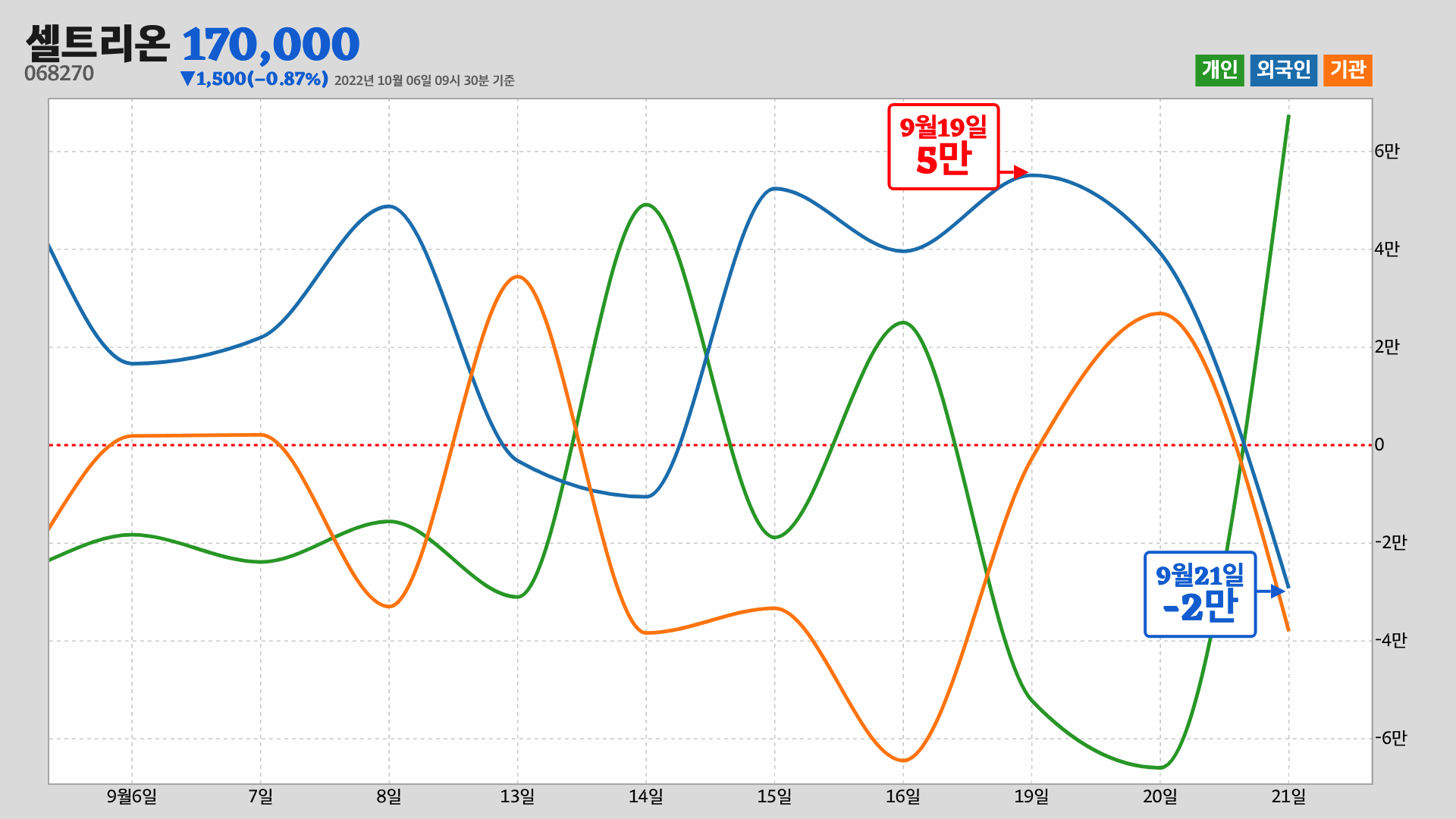Click the 9월6일 x-axis label
The height and width of the screenshot is (819, 1456).
coord(132,796)
